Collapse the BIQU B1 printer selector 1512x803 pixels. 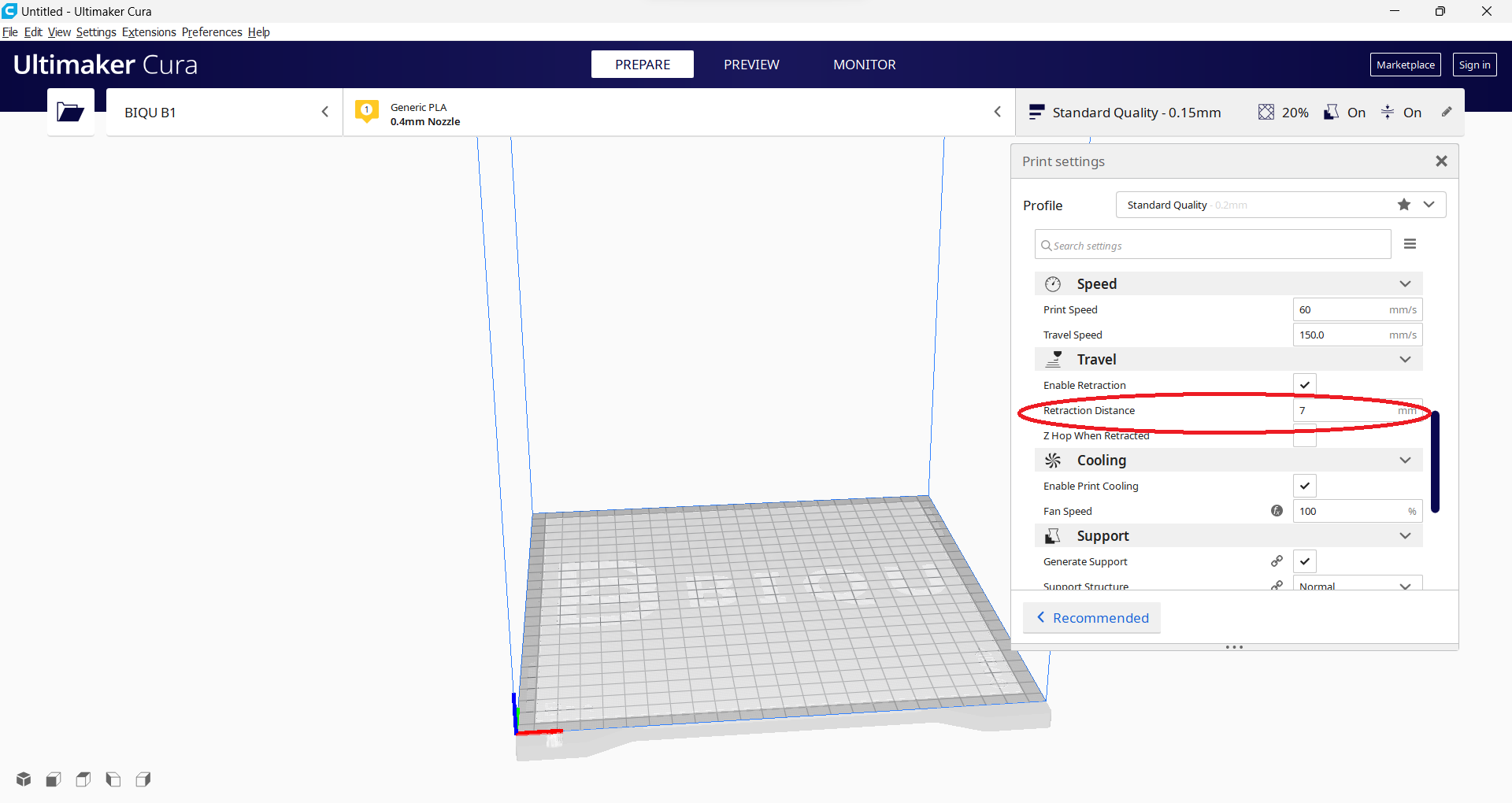324,112
